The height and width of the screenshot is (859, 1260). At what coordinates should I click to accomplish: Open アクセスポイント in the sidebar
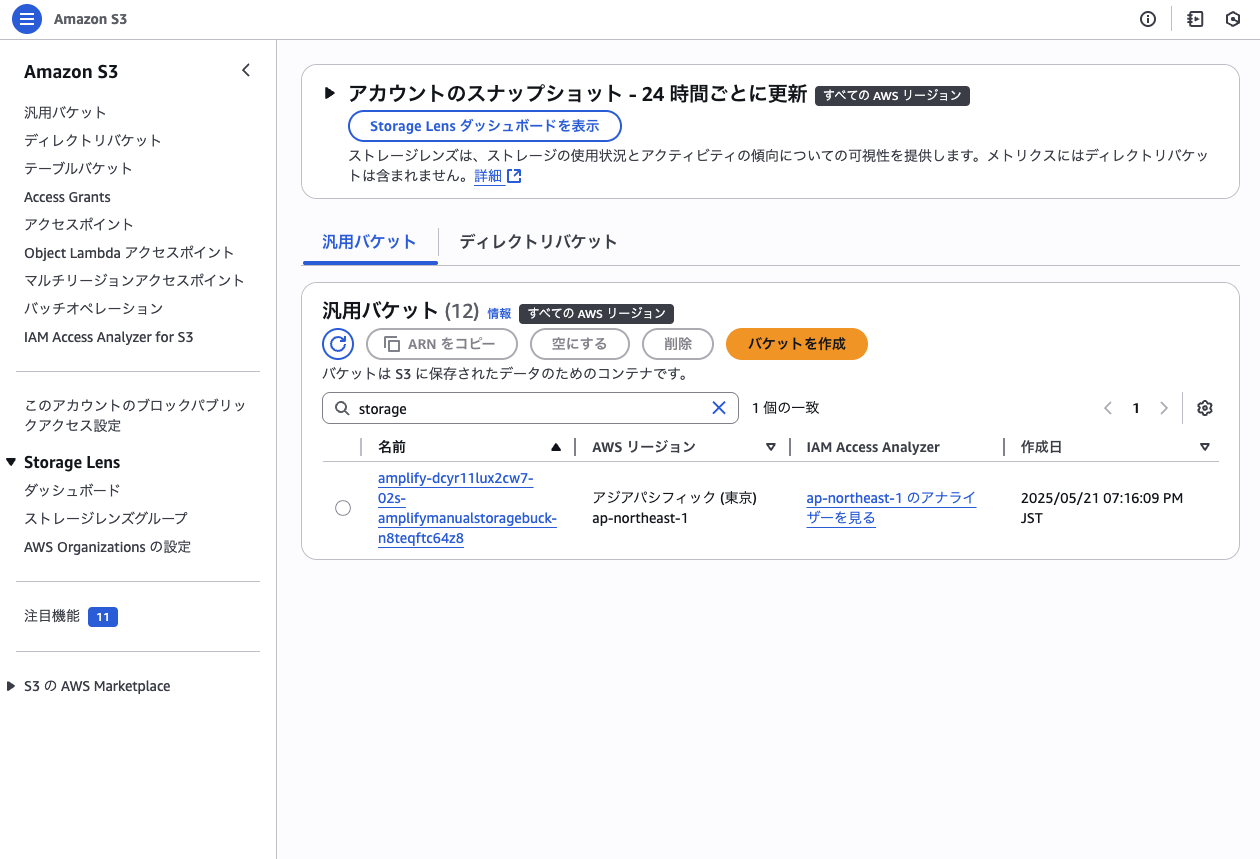[x=79, y=224]
